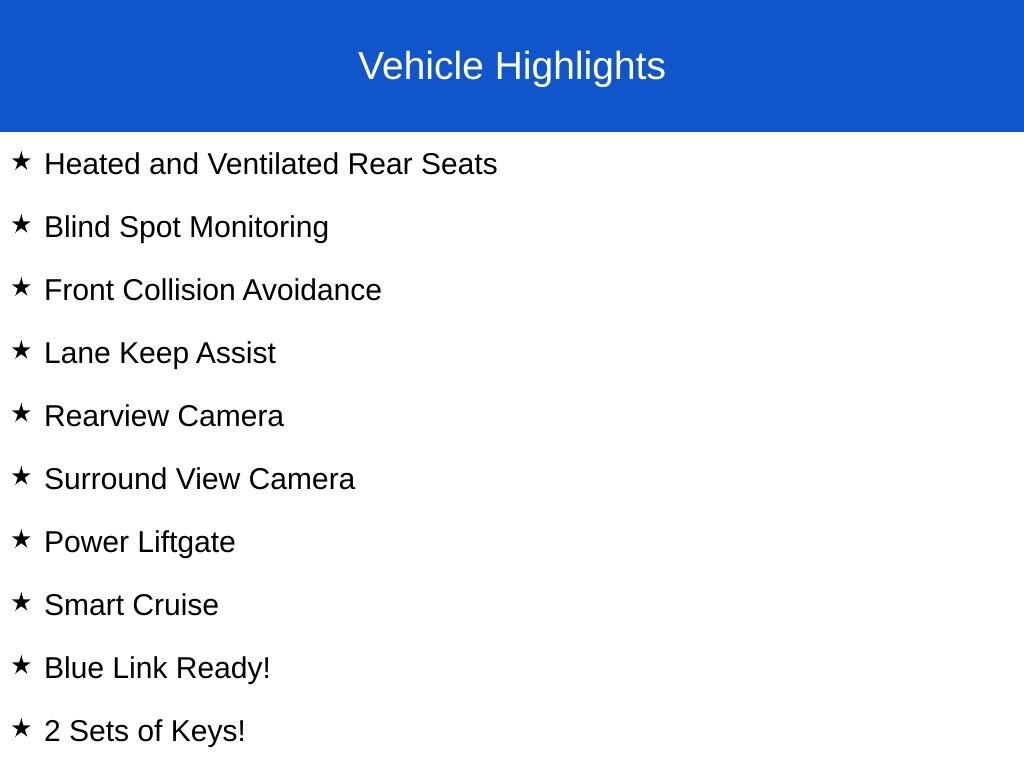Click the Lane Keep Assist text
Screen dimensions: 1024x768
[x=160, y=353]
